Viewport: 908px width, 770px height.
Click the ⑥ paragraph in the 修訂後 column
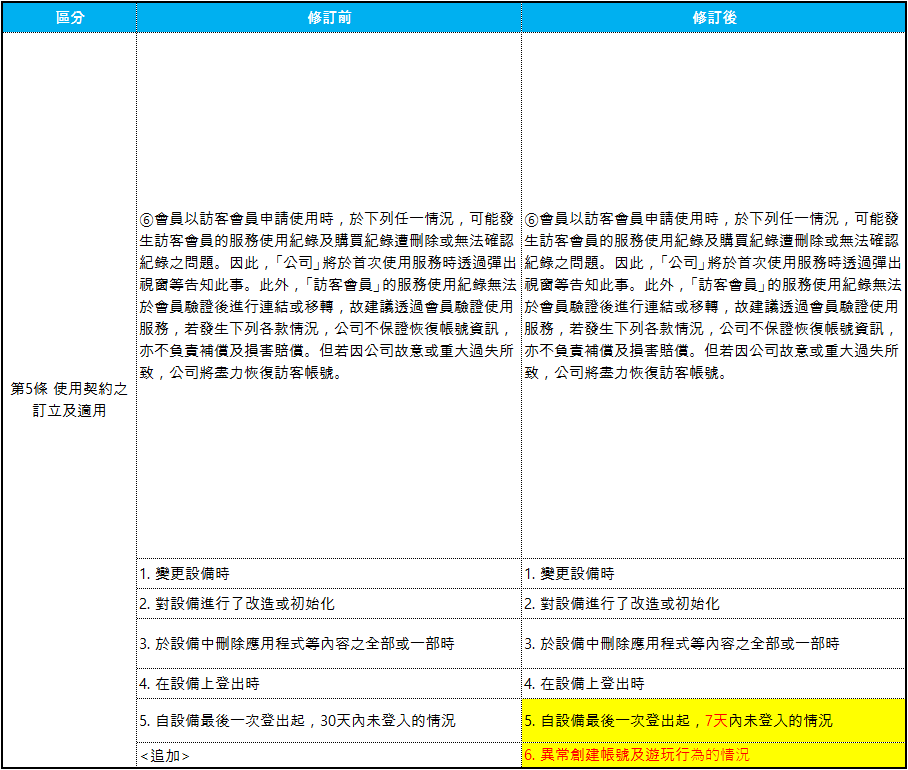click(x=713, y=295)
